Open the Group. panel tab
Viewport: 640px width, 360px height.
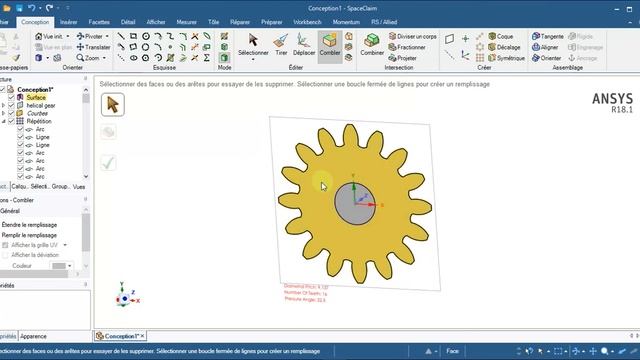(x=60, y=187)
